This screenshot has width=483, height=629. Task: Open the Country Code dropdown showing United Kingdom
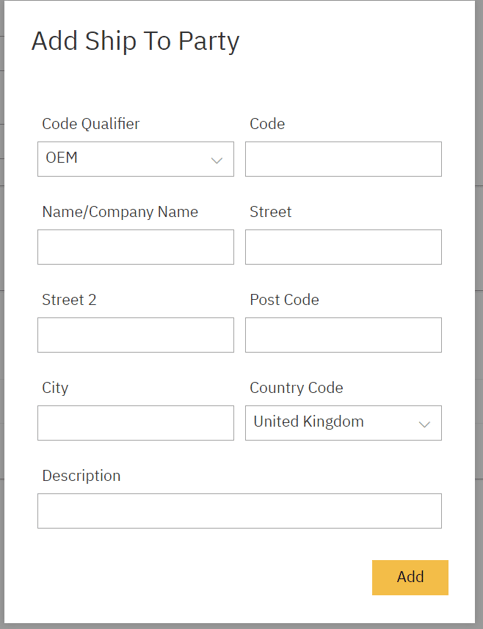tap(343, 423)
